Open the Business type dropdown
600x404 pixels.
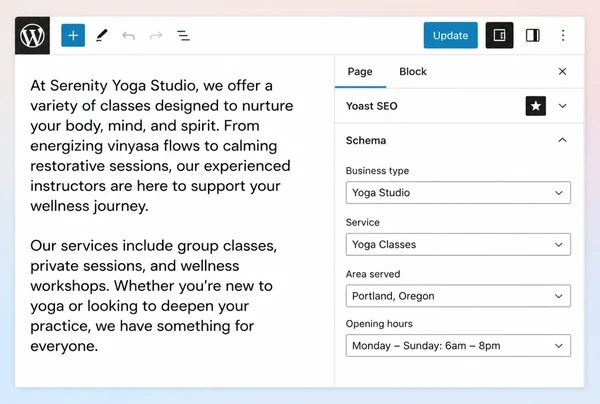[x=458, y=192]
